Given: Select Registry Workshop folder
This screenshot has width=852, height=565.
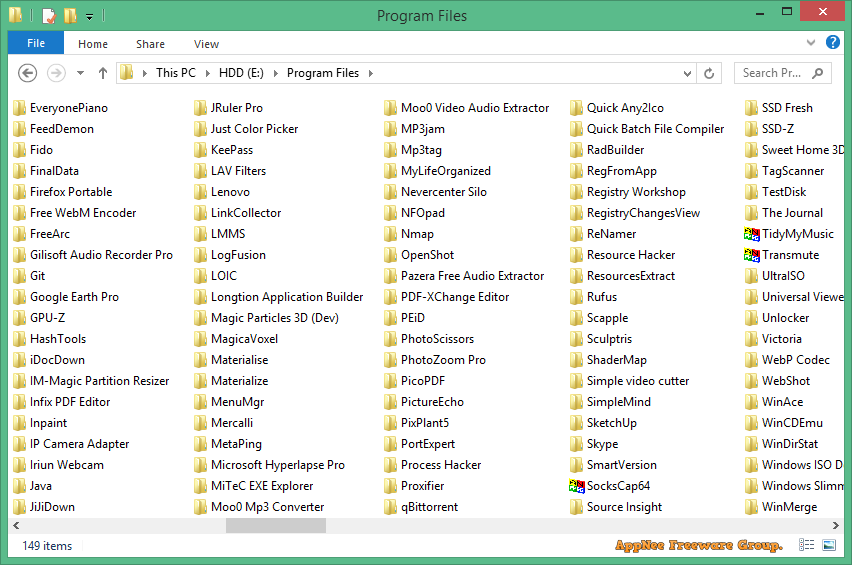Looking at the screenshot, I should point(628,192).
